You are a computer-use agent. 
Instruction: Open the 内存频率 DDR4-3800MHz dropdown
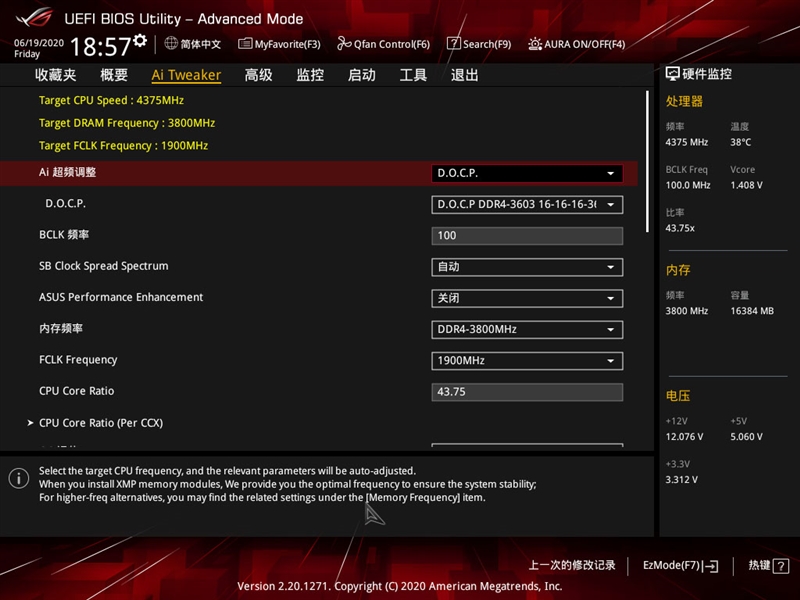pos(528,329)
